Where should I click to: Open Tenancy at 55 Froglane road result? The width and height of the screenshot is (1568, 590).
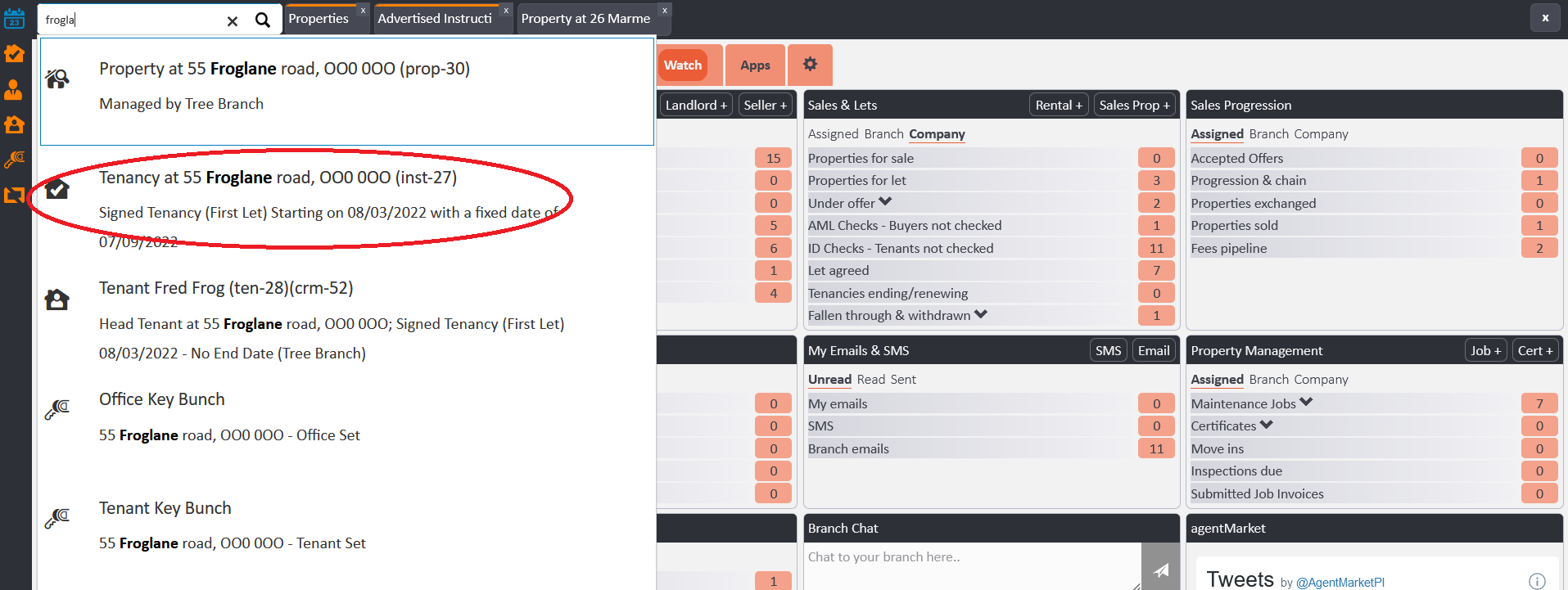[278, 178]
